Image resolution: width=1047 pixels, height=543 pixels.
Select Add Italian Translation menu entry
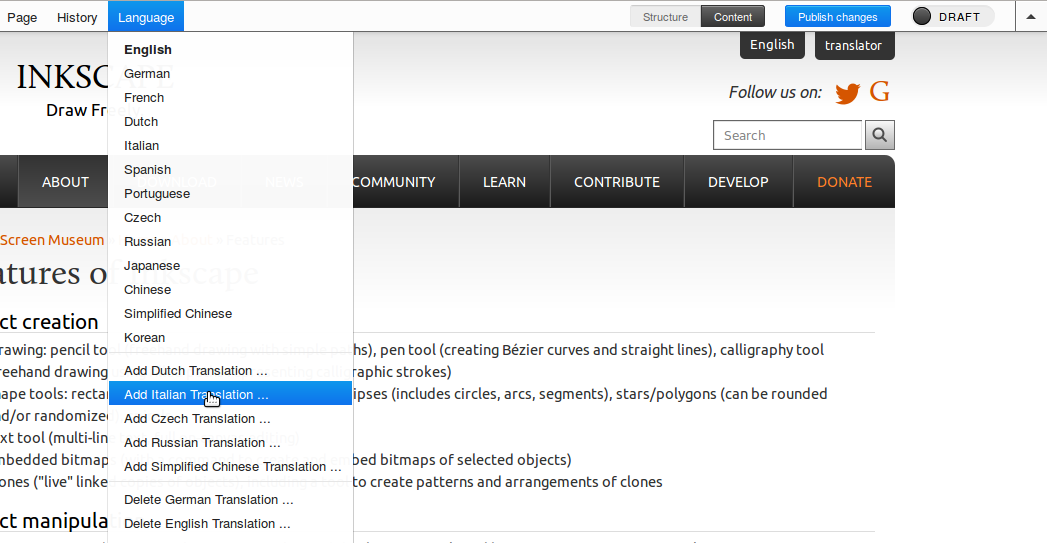pyautogui.click(x=196, y=394)
